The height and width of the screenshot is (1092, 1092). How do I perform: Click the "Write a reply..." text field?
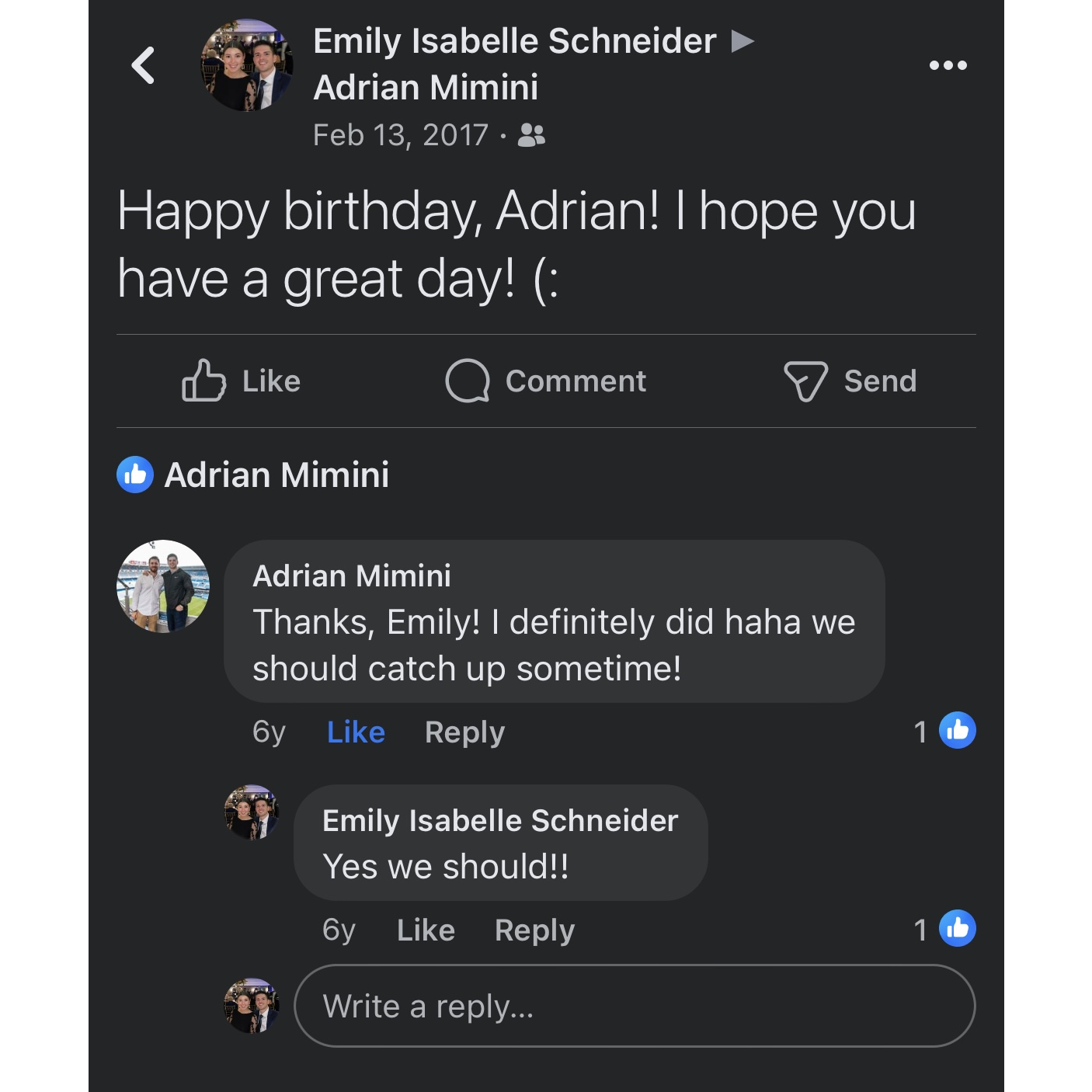[x=634, y=1006]
